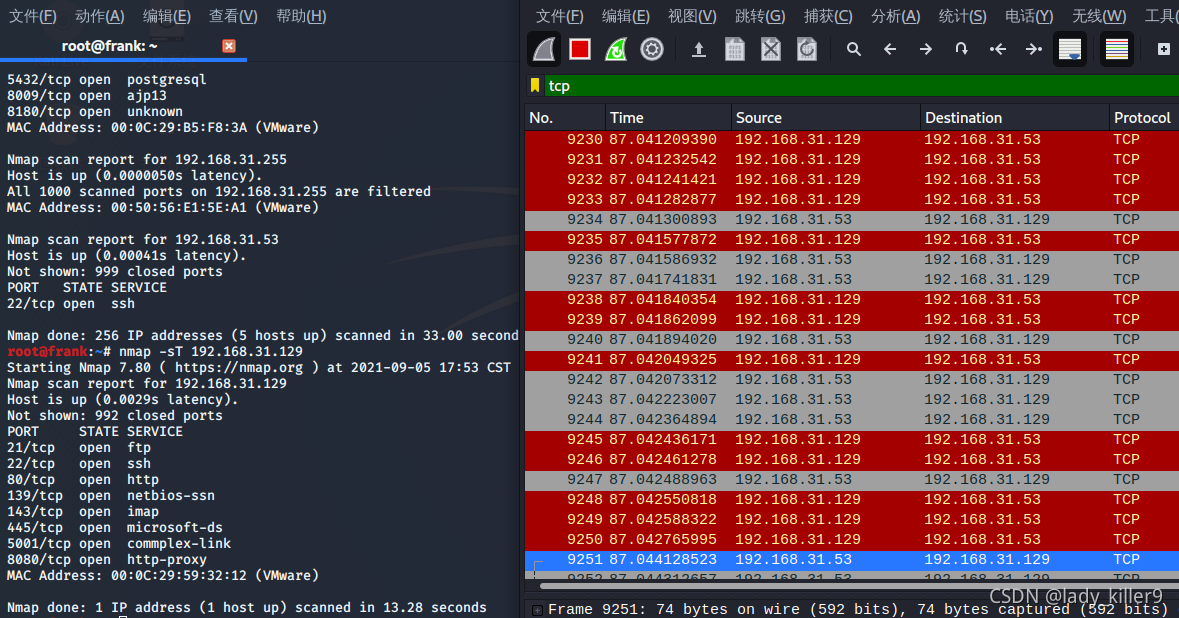Select packet number 9230 row

pos(852,140)
